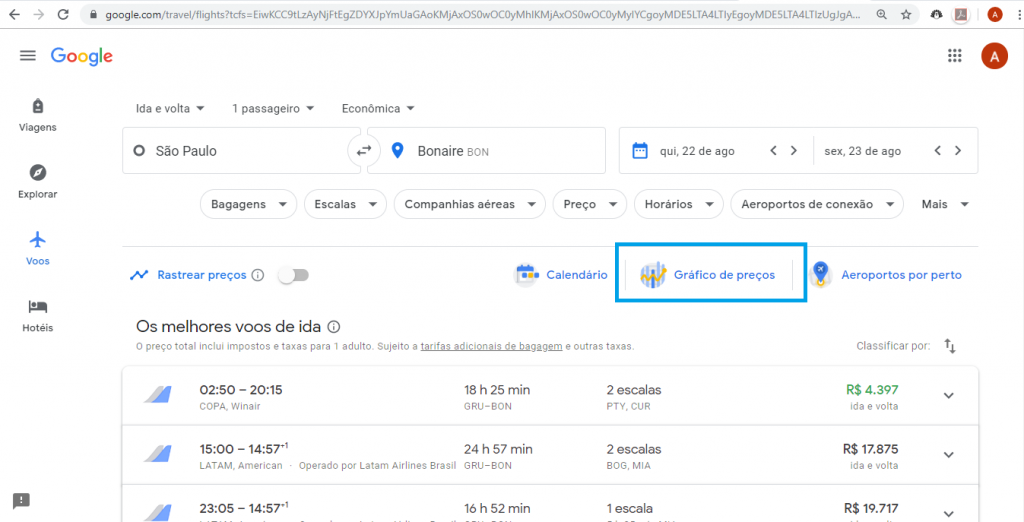Open Aeroportos por perto
The height and width of the screenshot is (522, 1024).
tap(886, 275)
